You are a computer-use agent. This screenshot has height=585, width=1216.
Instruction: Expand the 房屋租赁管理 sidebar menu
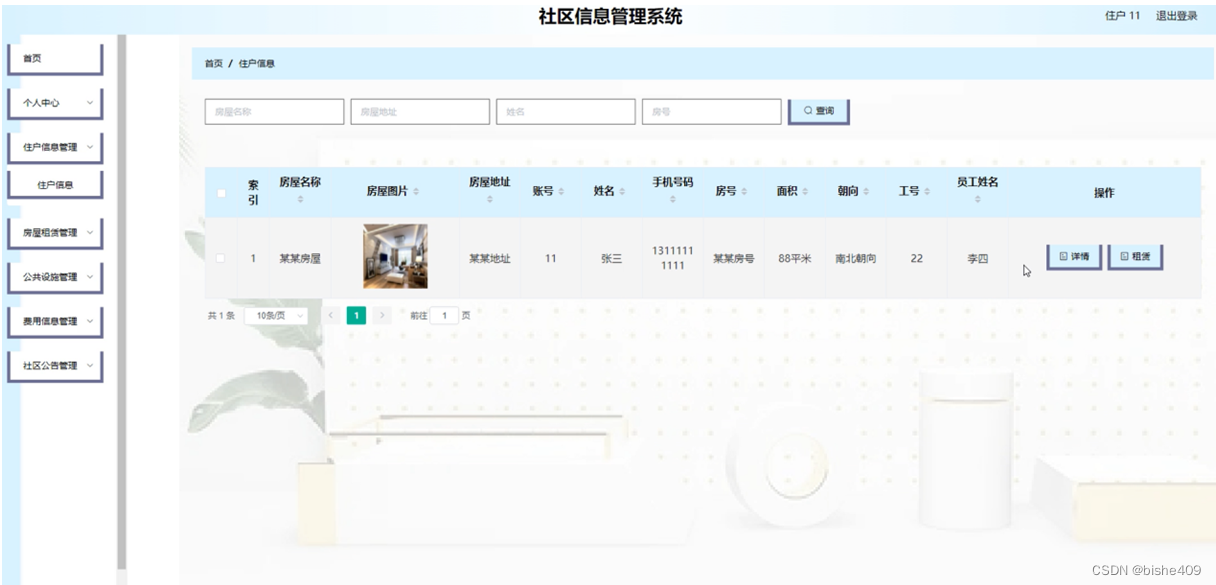tap(55, 233)
